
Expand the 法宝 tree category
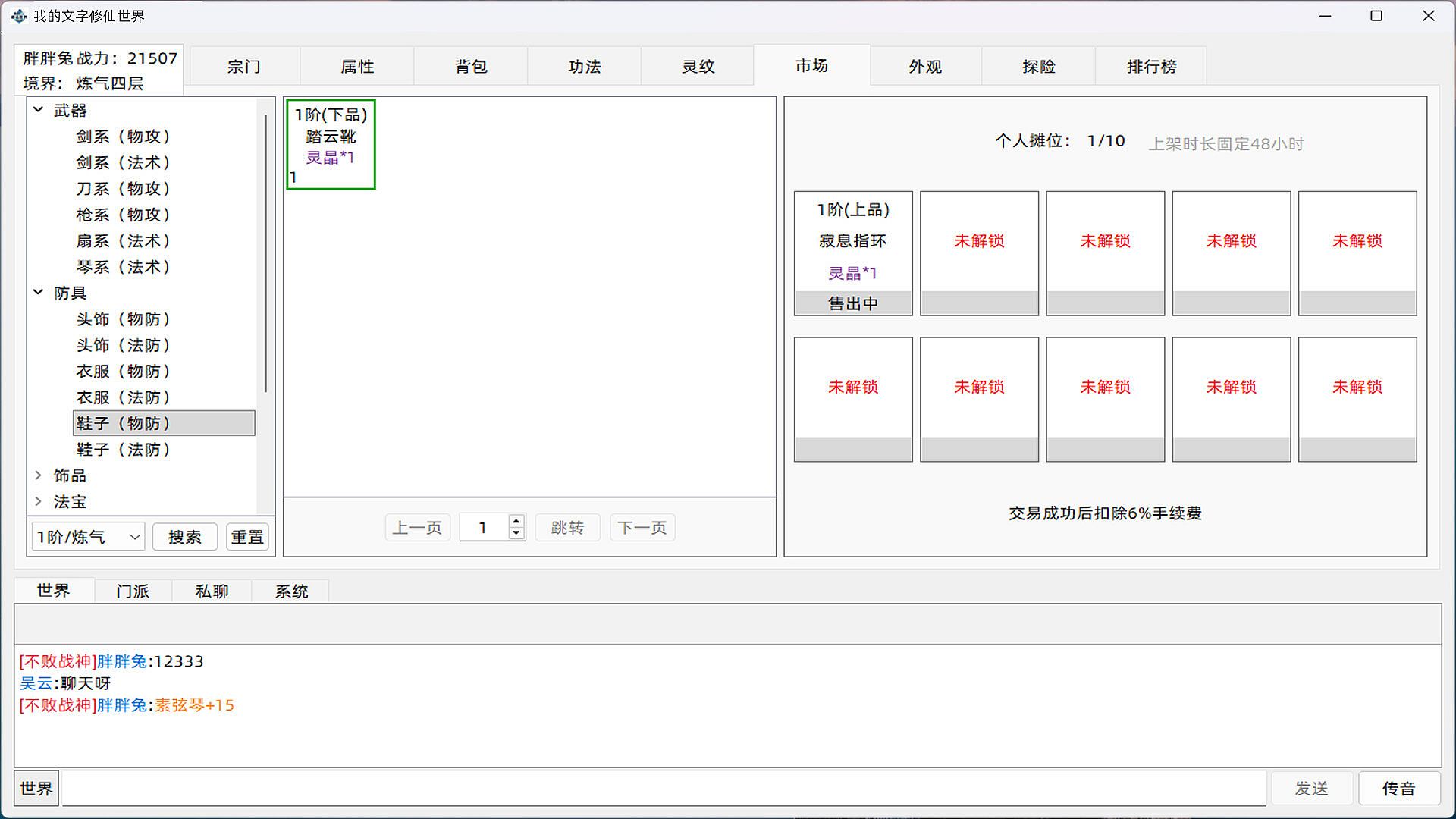(x=39, y=501)
